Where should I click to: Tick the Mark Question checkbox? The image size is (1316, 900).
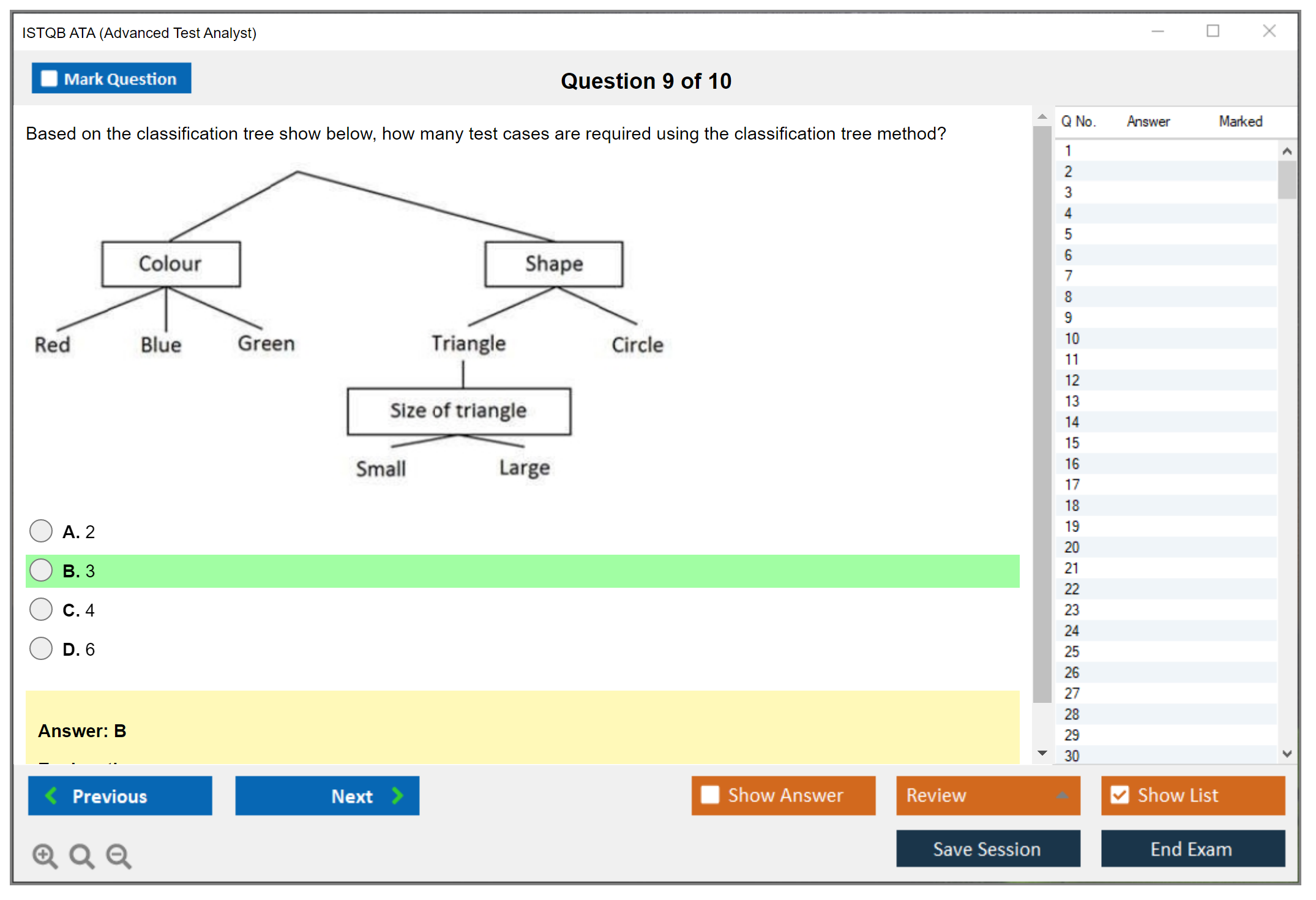coord(49,79)
